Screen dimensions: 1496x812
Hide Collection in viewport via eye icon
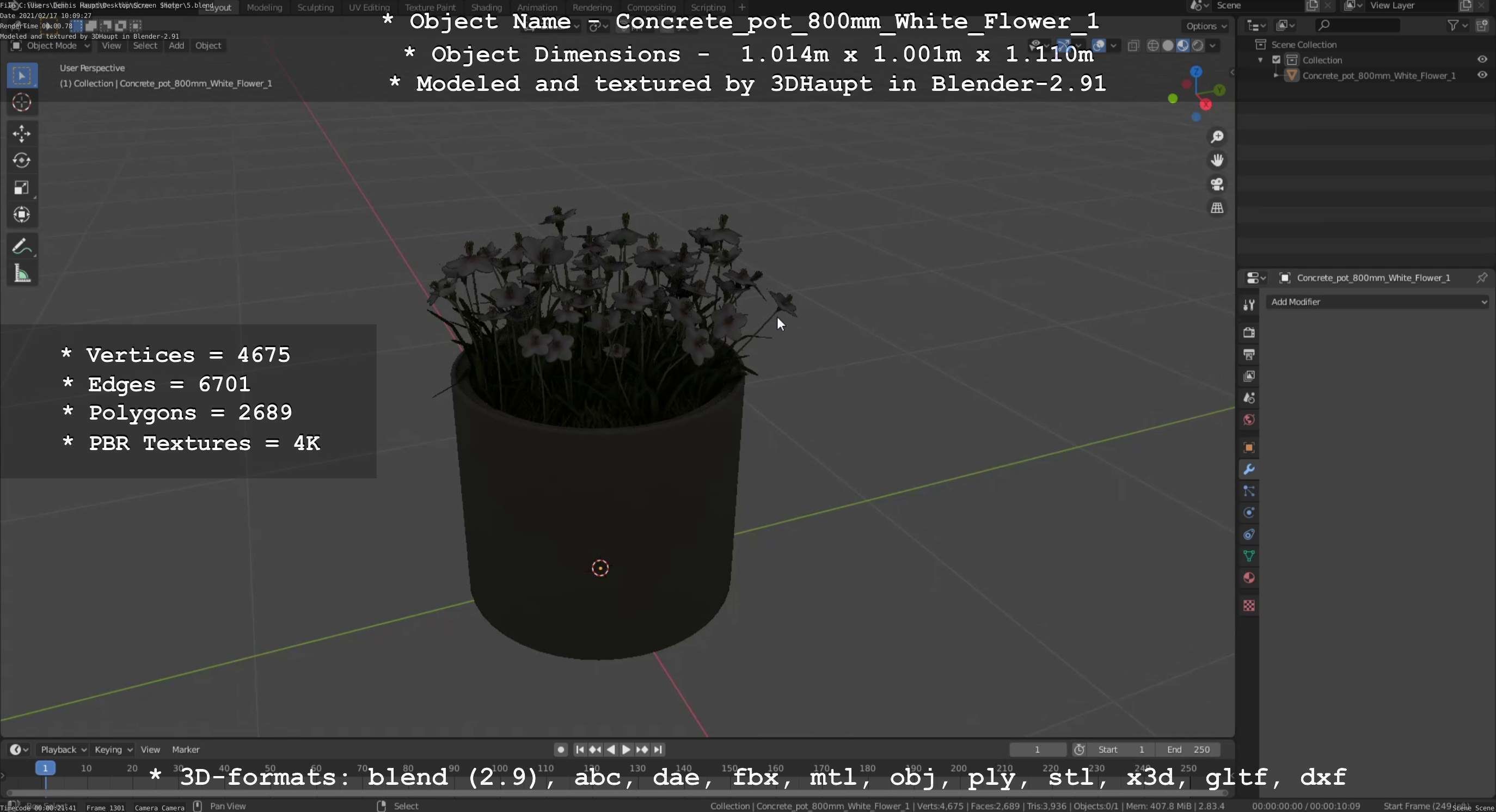coord(1482,60)
